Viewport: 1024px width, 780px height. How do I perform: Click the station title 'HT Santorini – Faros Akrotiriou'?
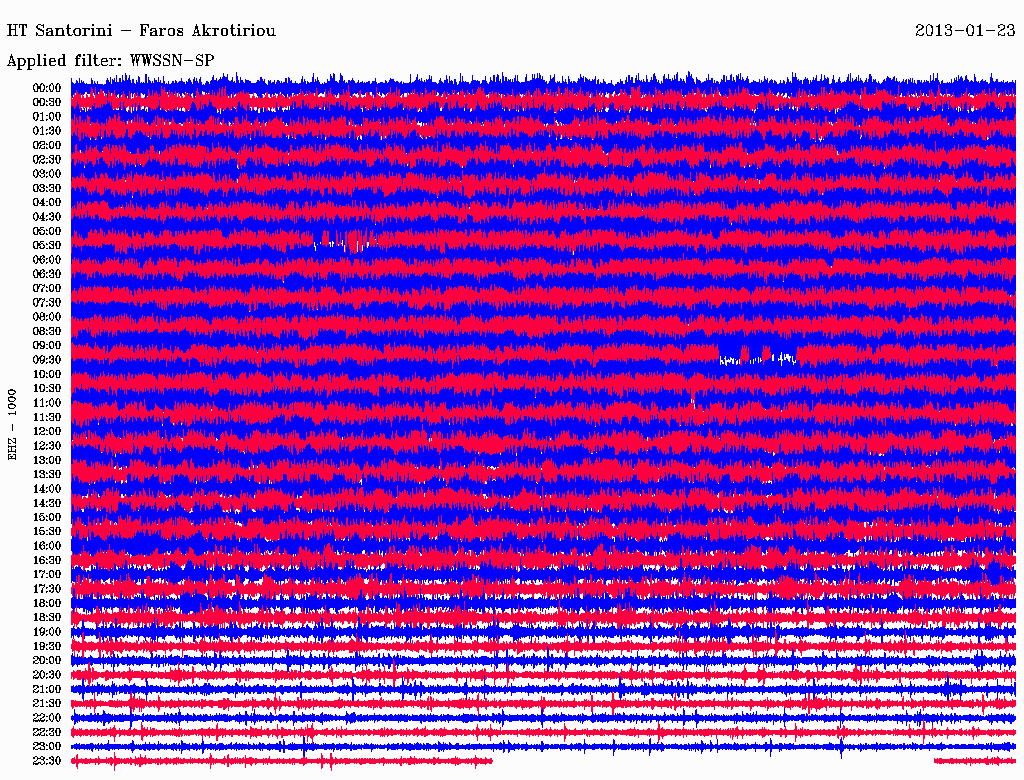pyautogui.click(x=141, y=31)
